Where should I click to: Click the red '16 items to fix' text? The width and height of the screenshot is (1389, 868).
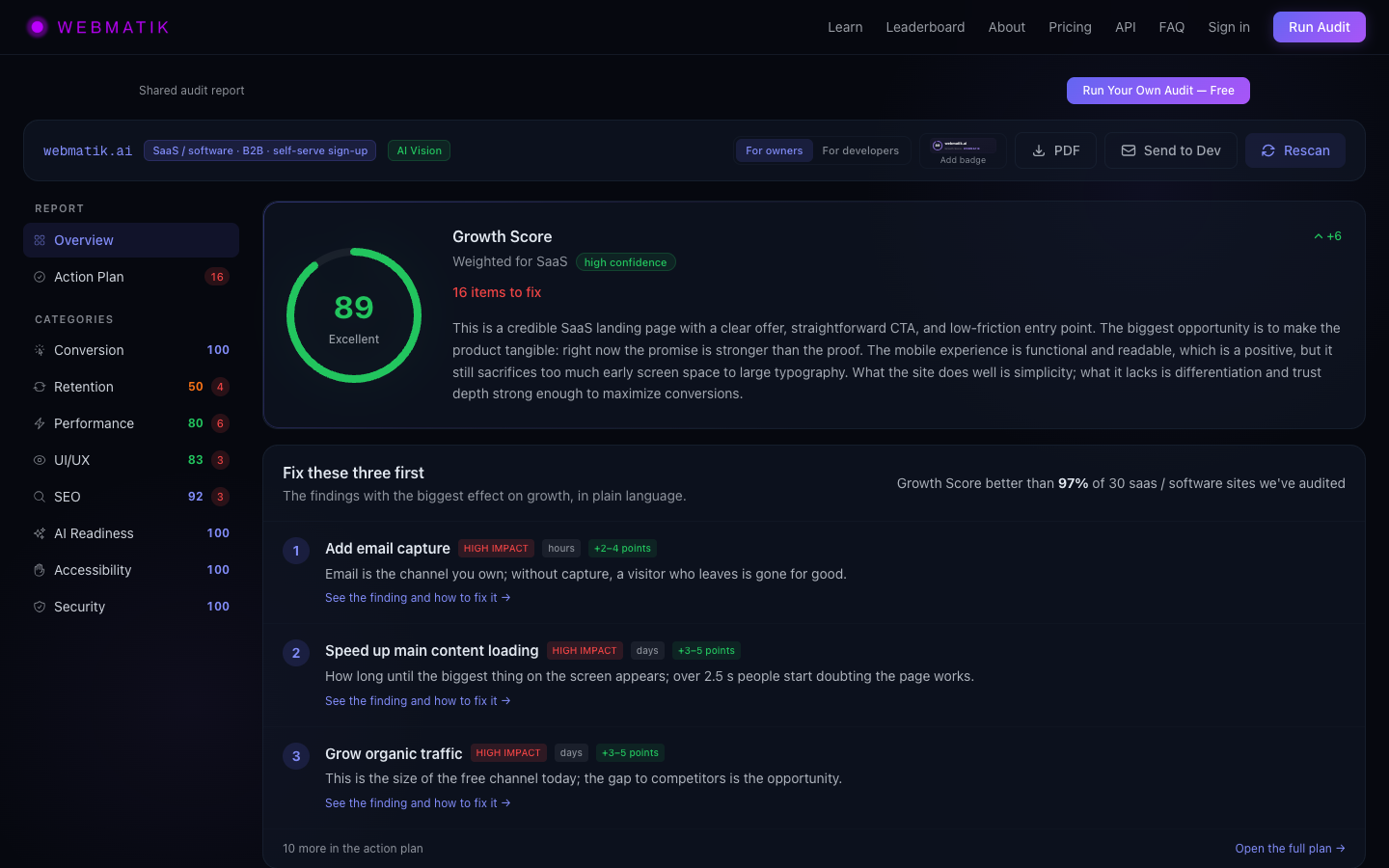[497, 292]
